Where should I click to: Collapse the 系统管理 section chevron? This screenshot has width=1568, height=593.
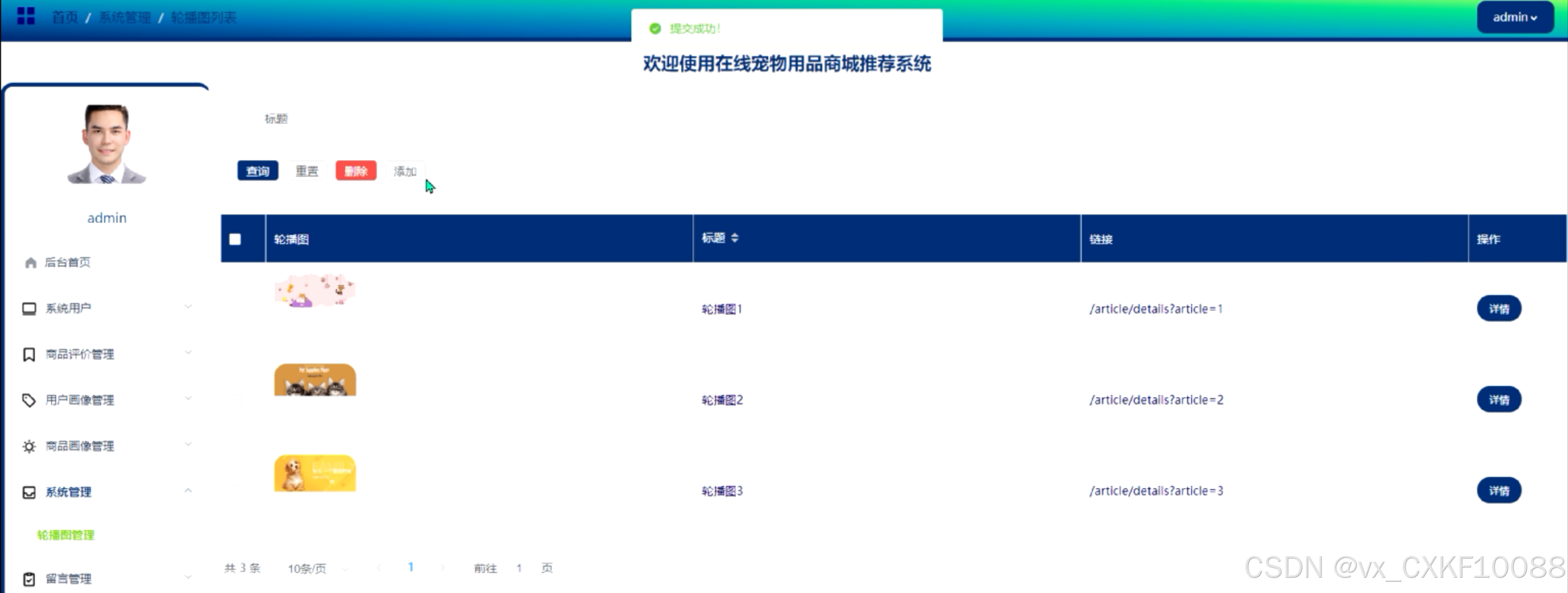click(188, 490)
